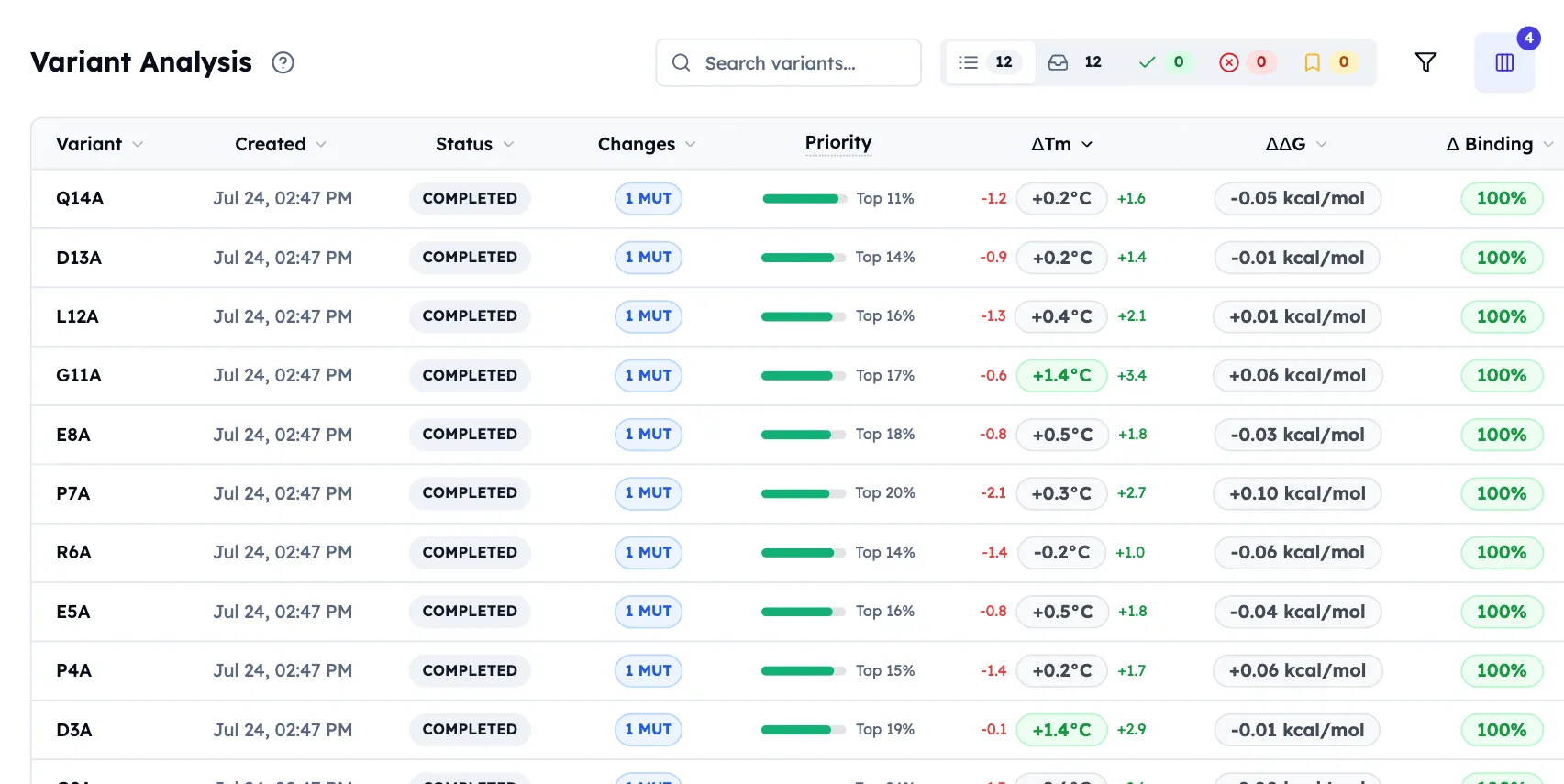Show approved variants with the checkmark filter
Screen dimensions: 1564x784
1161,62
